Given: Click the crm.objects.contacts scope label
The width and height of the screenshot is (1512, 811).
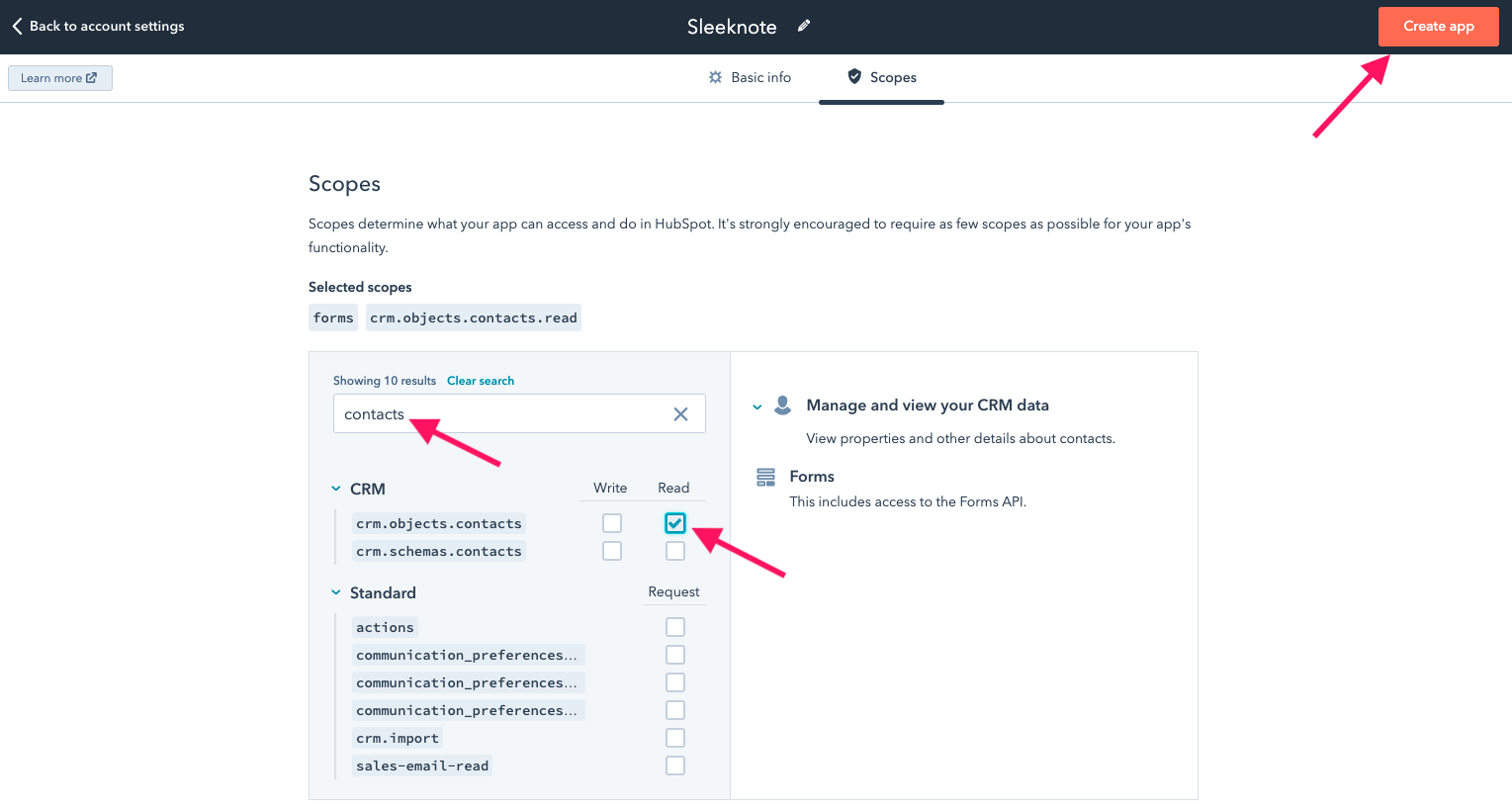Looking at the screenshot, I should 439,523.
